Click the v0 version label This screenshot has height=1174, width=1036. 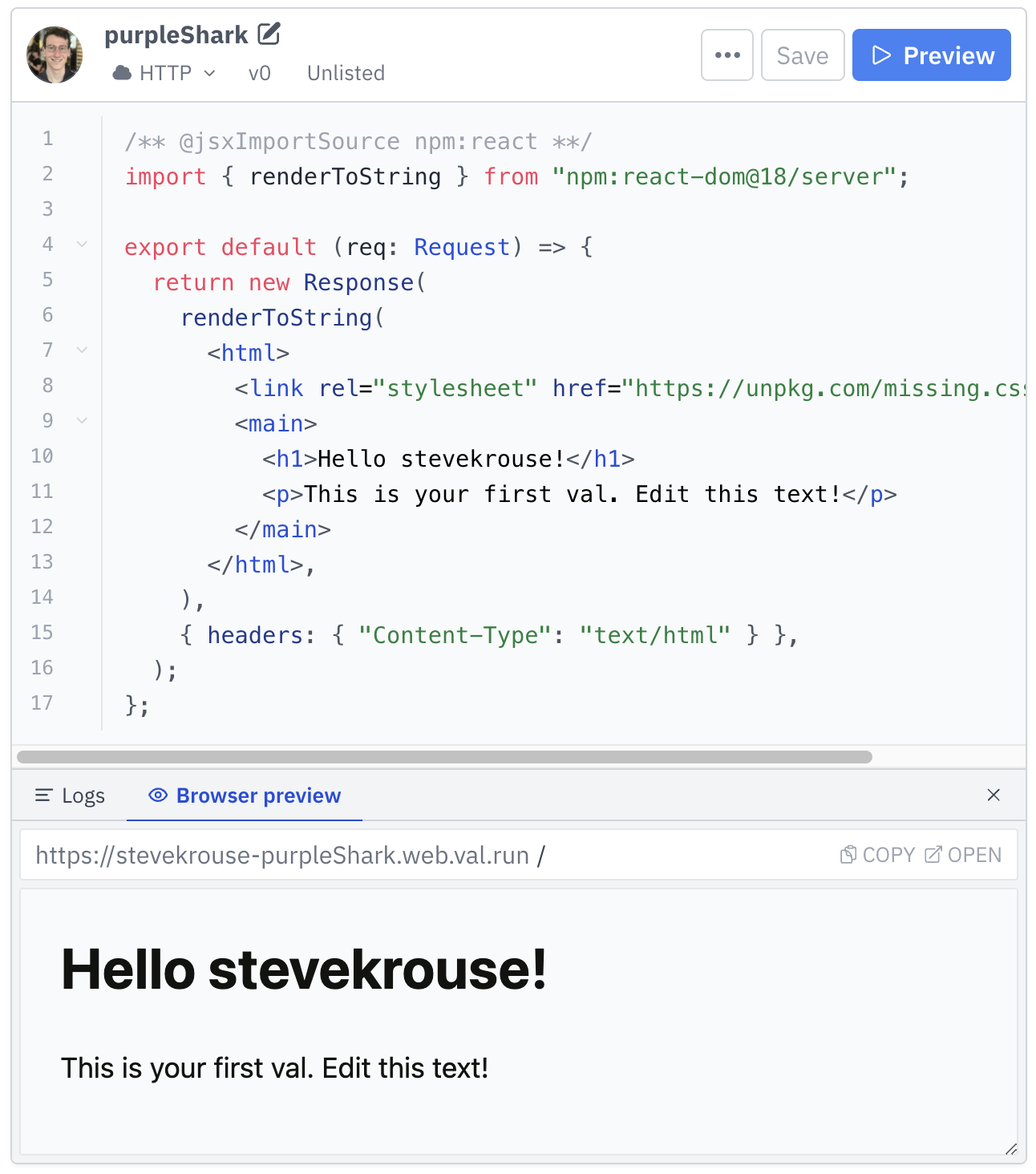coord(259,73)
